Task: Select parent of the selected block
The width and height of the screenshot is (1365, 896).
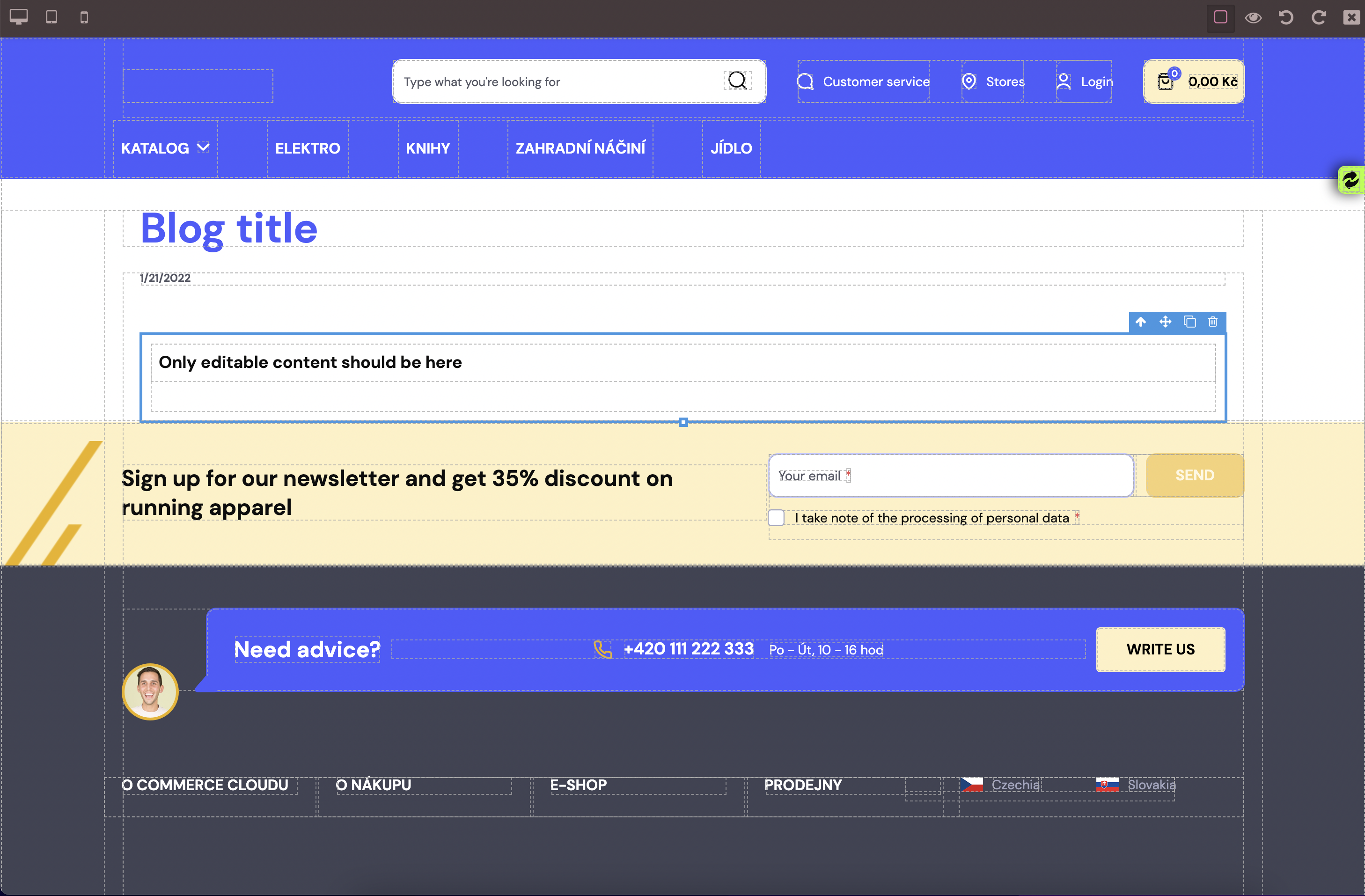Action: 1141,322
